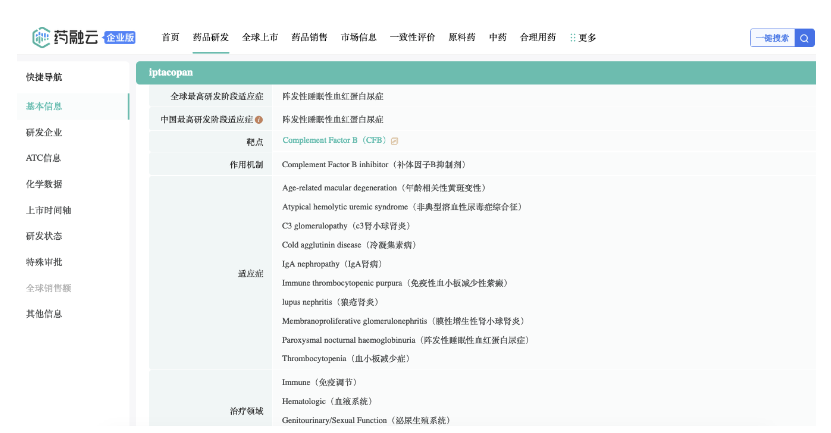Jump to 上市时间轴 section
The height and width of the screenshot is (433, 831).
click(48, 210)
